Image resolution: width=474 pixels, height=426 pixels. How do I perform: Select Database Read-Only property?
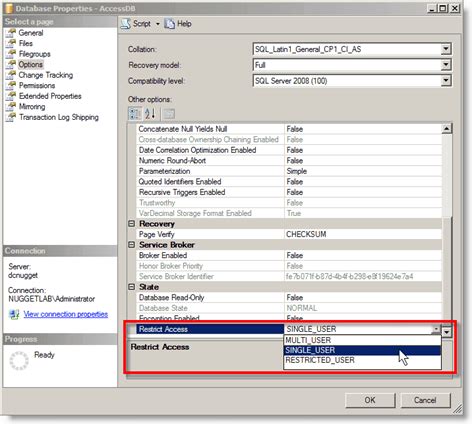point(289,298)
